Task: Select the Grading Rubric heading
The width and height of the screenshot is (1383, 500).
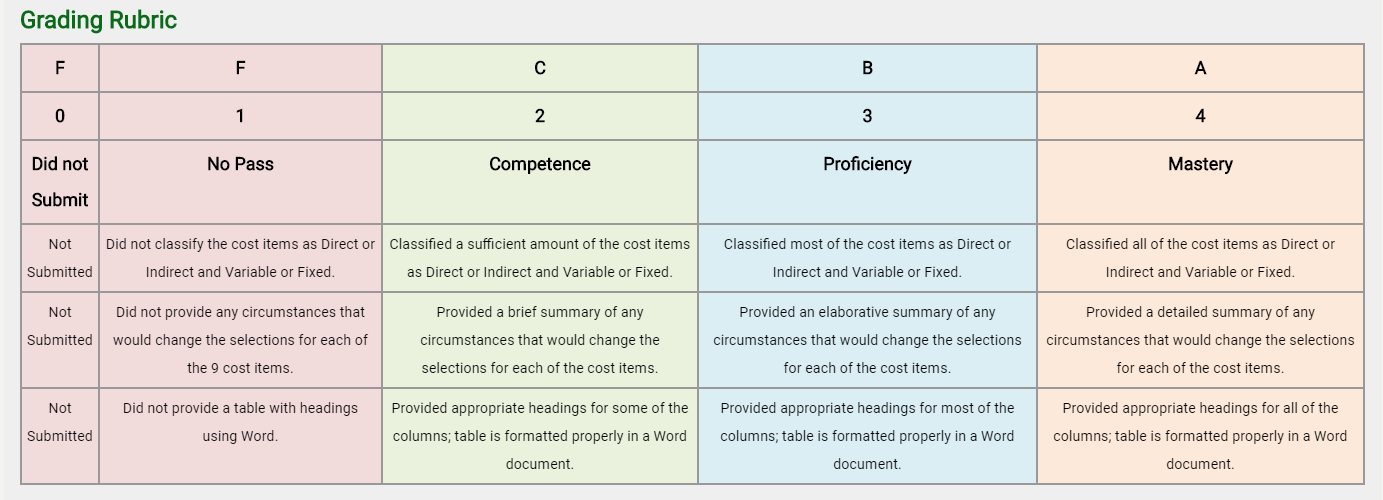Action: (98, 20)
